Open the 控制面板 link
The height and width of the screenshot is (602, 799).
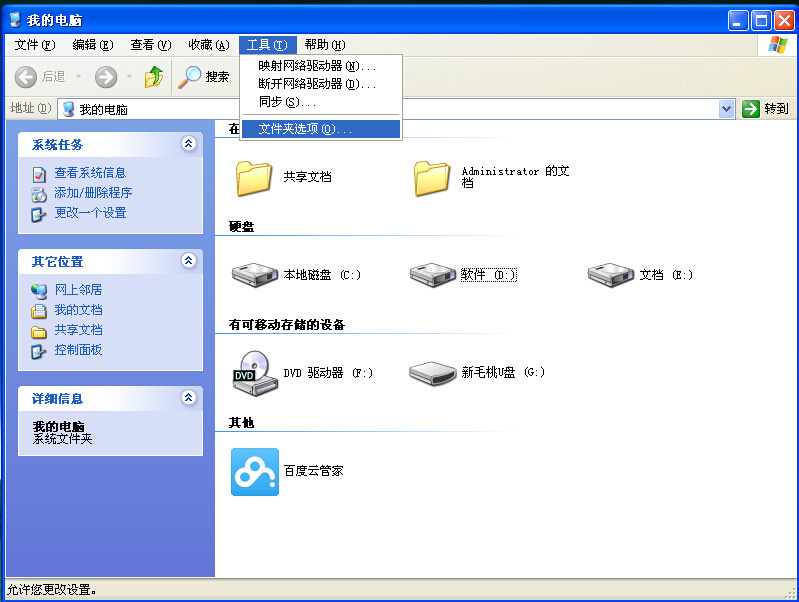(78, 350)
